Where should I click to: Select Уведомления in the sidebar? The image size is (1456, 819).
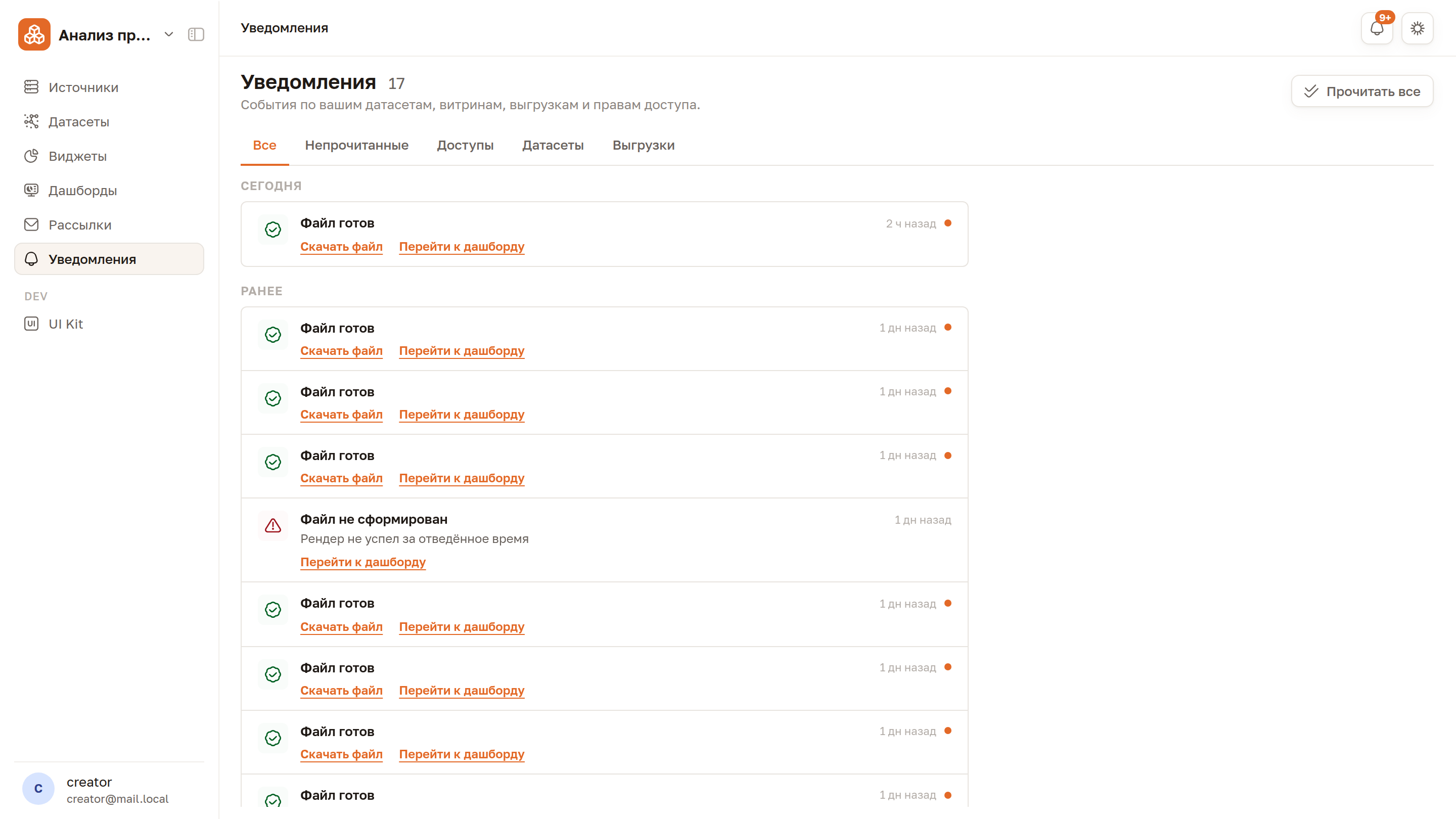click(109, 259)
